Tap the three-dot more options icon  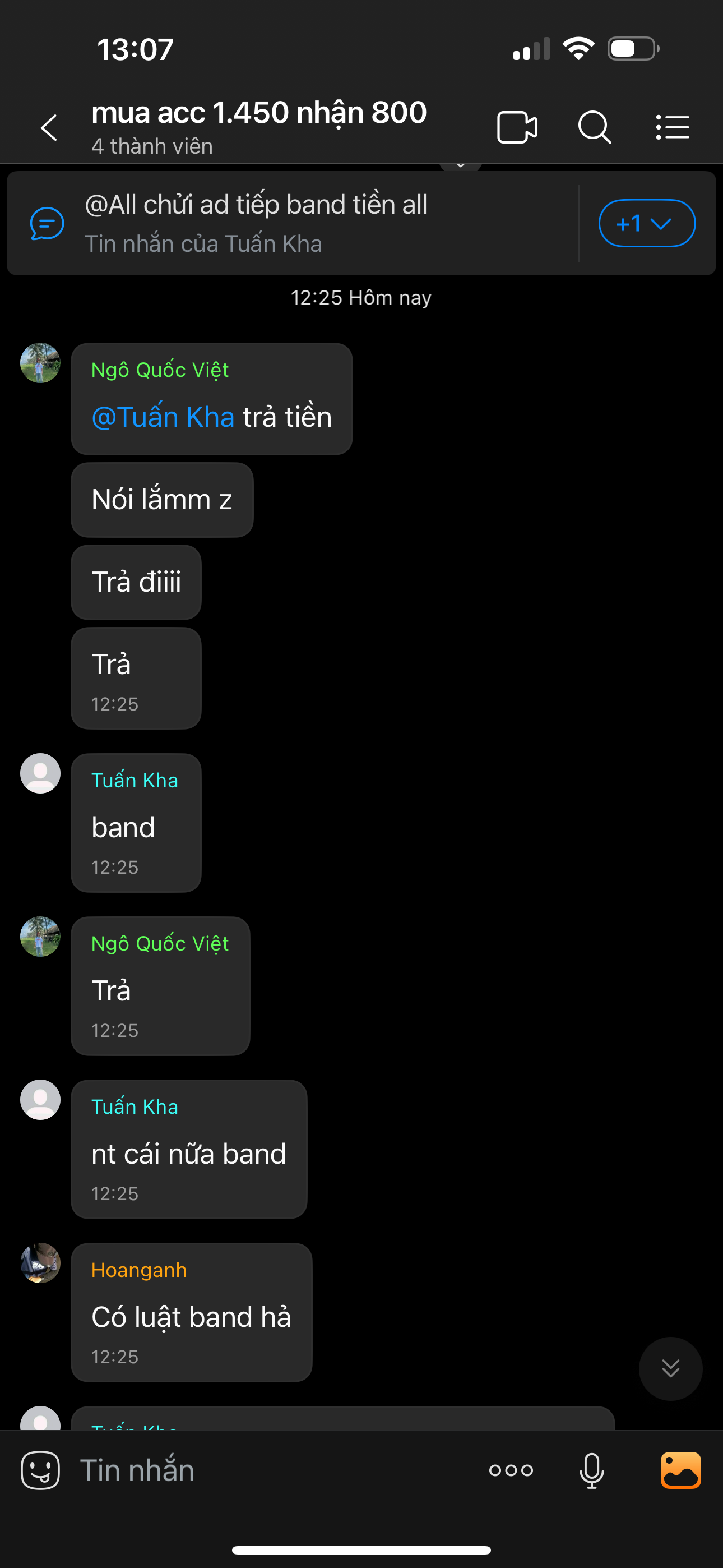[x=511, y=1470]
